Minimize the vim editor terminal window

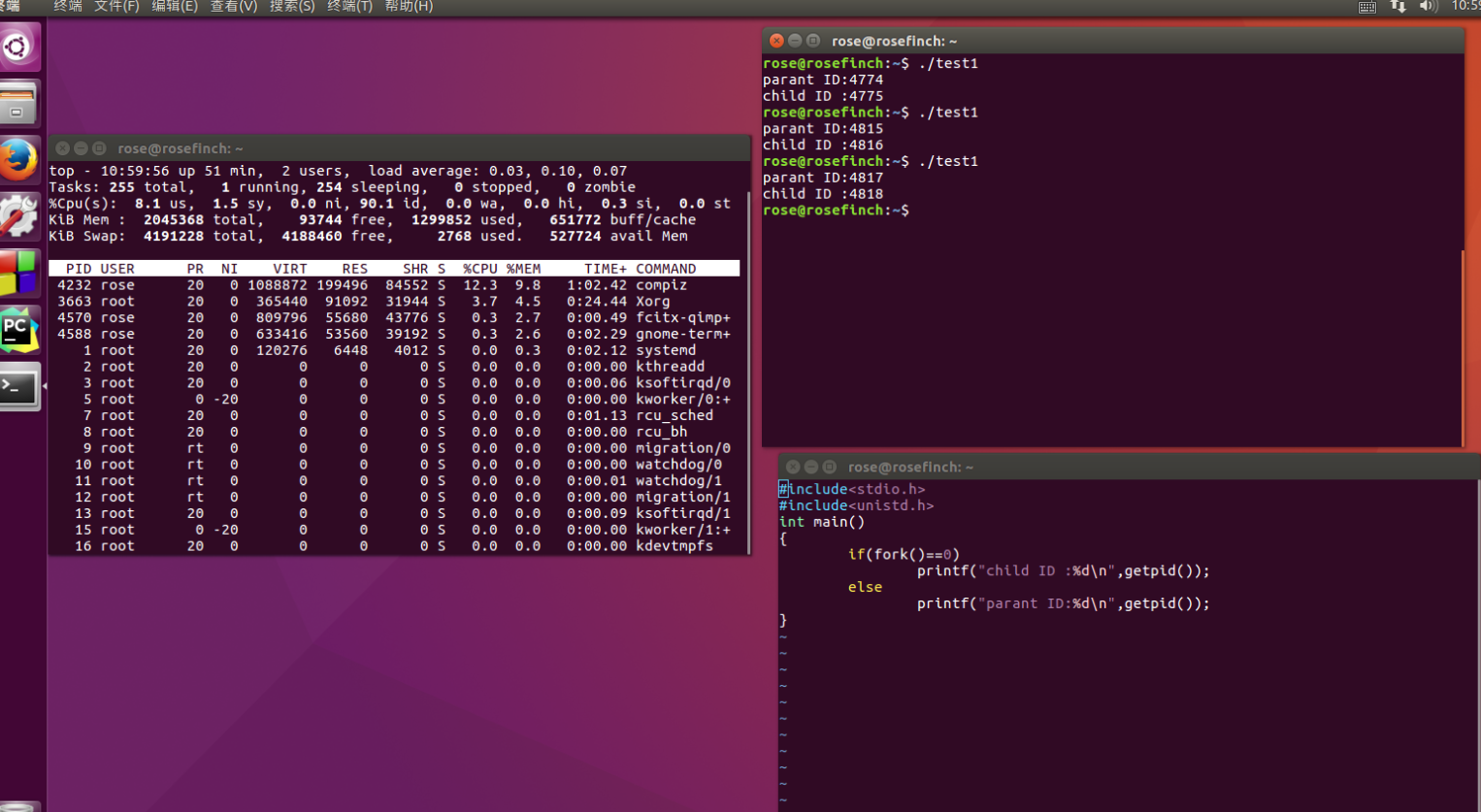click(x=811, y=467)
